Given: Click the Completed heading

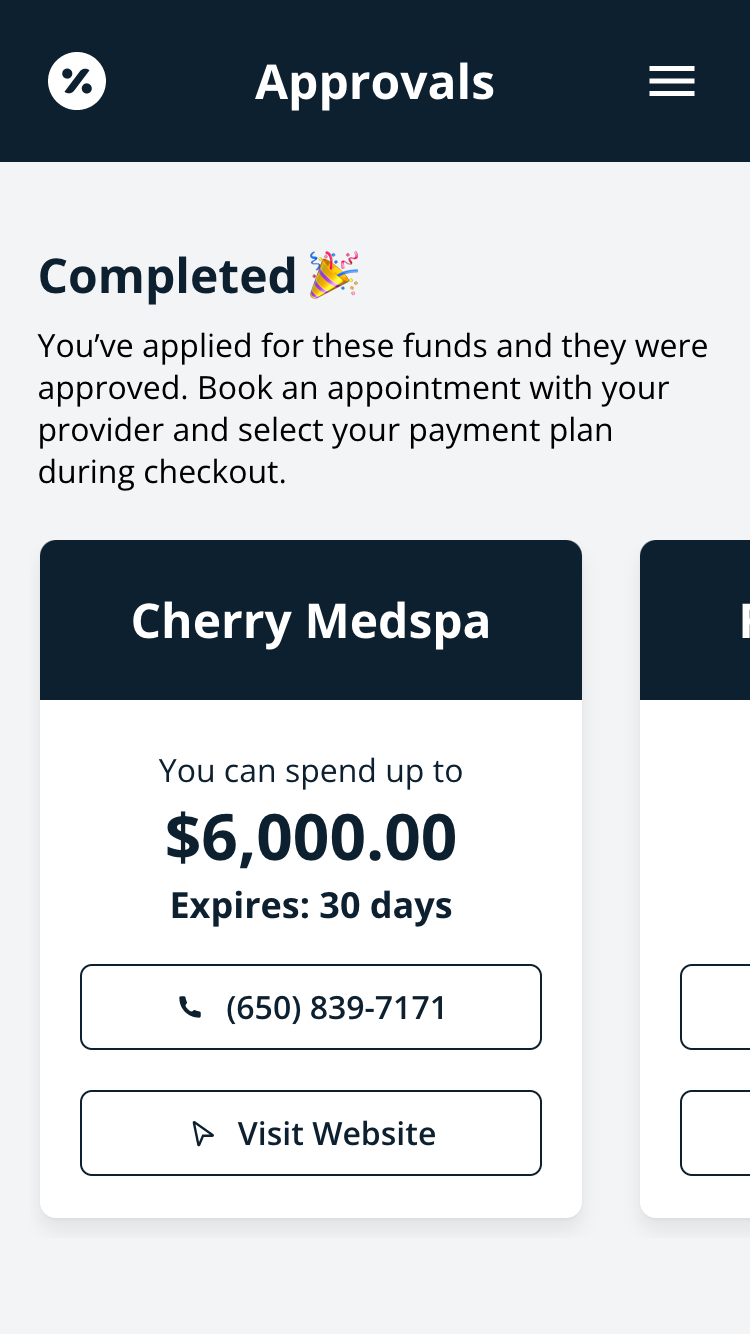Looking at the screenshot, I should click(x=168, y=276).
